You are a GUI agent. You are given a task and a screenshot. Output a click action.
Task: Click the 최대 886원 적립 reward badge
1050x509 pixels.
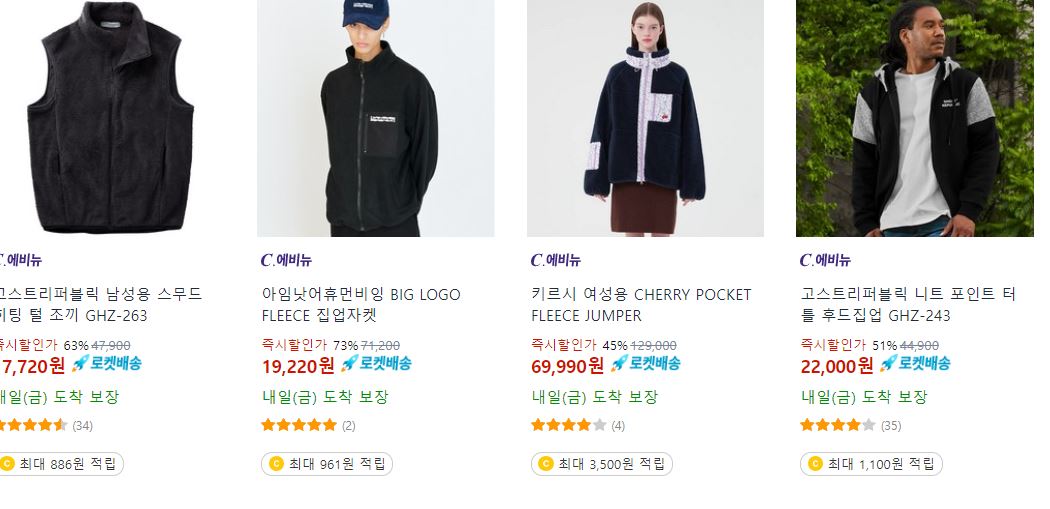[x=61, y=463]
